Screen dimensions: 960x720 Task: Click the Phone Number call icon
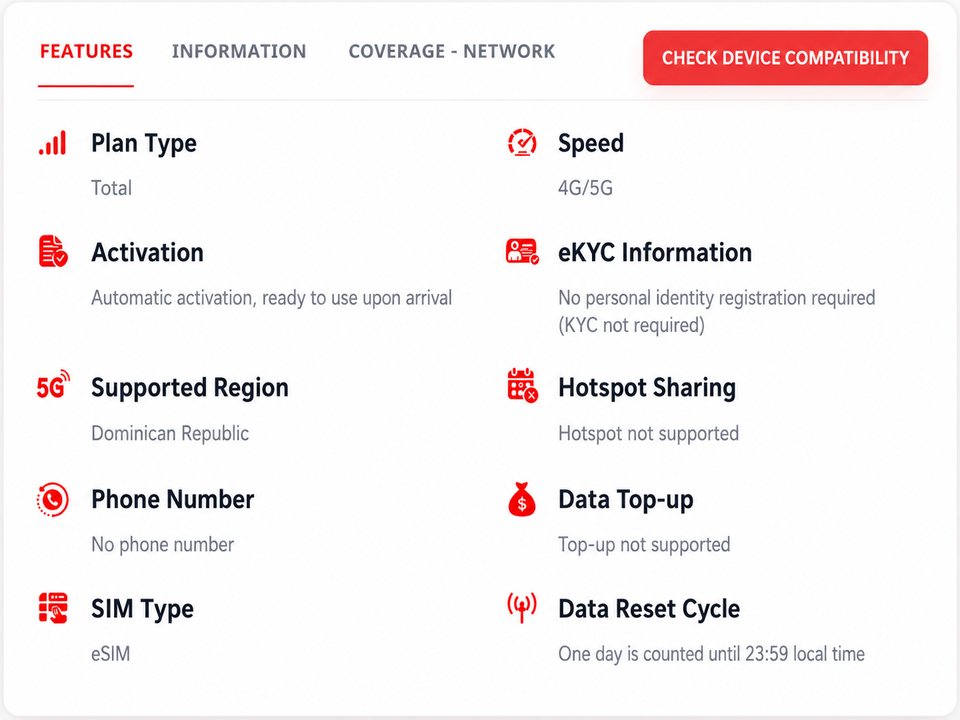[53, 500]
